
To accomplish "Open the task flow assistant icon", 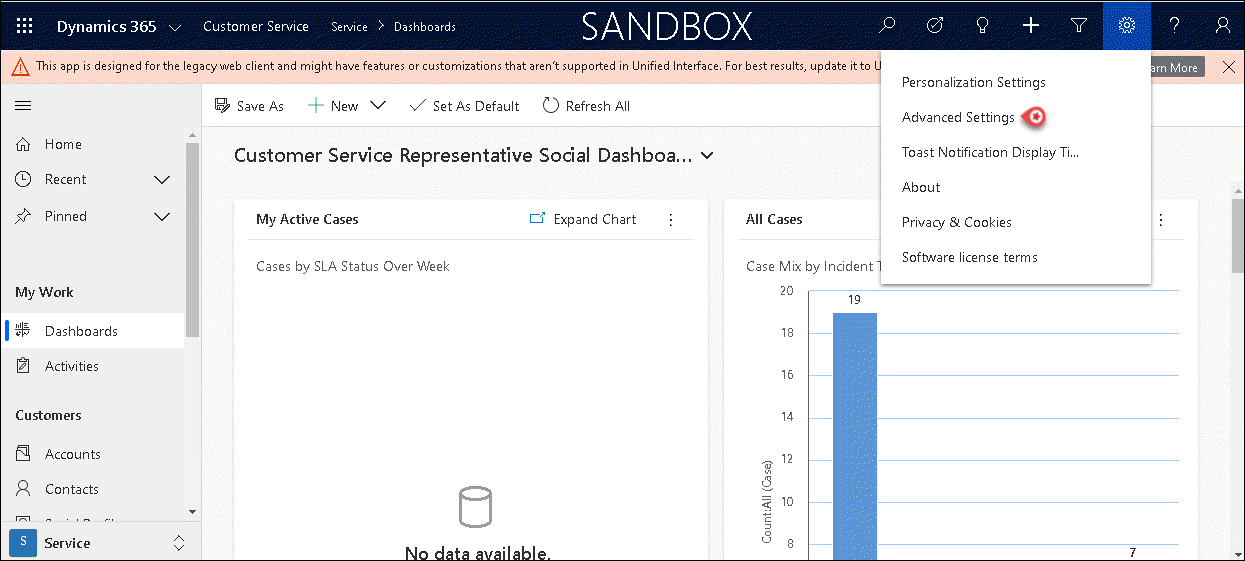I will [x=935, y=26].
